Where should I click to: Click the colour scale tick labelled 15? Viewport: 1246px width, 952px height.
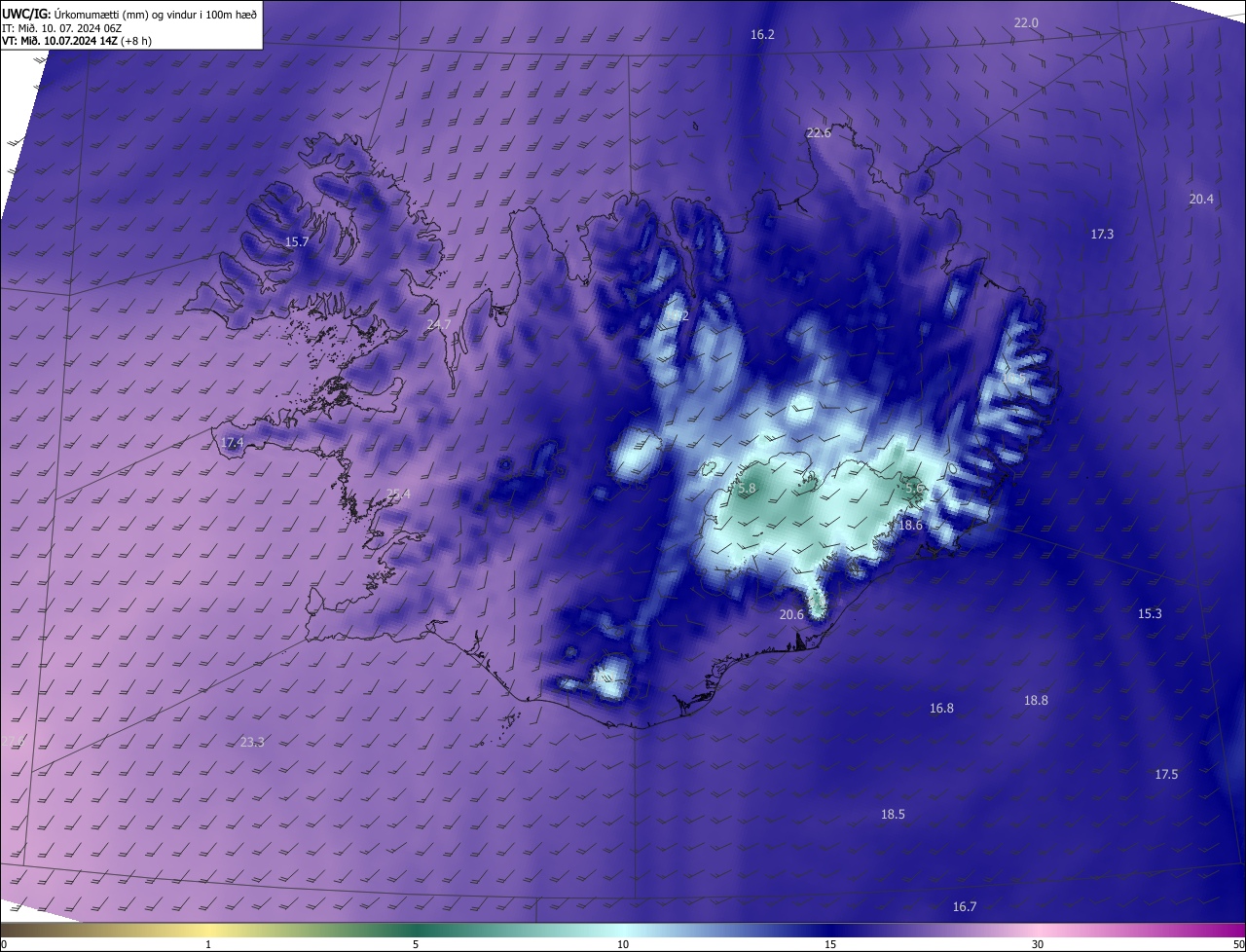830,944
